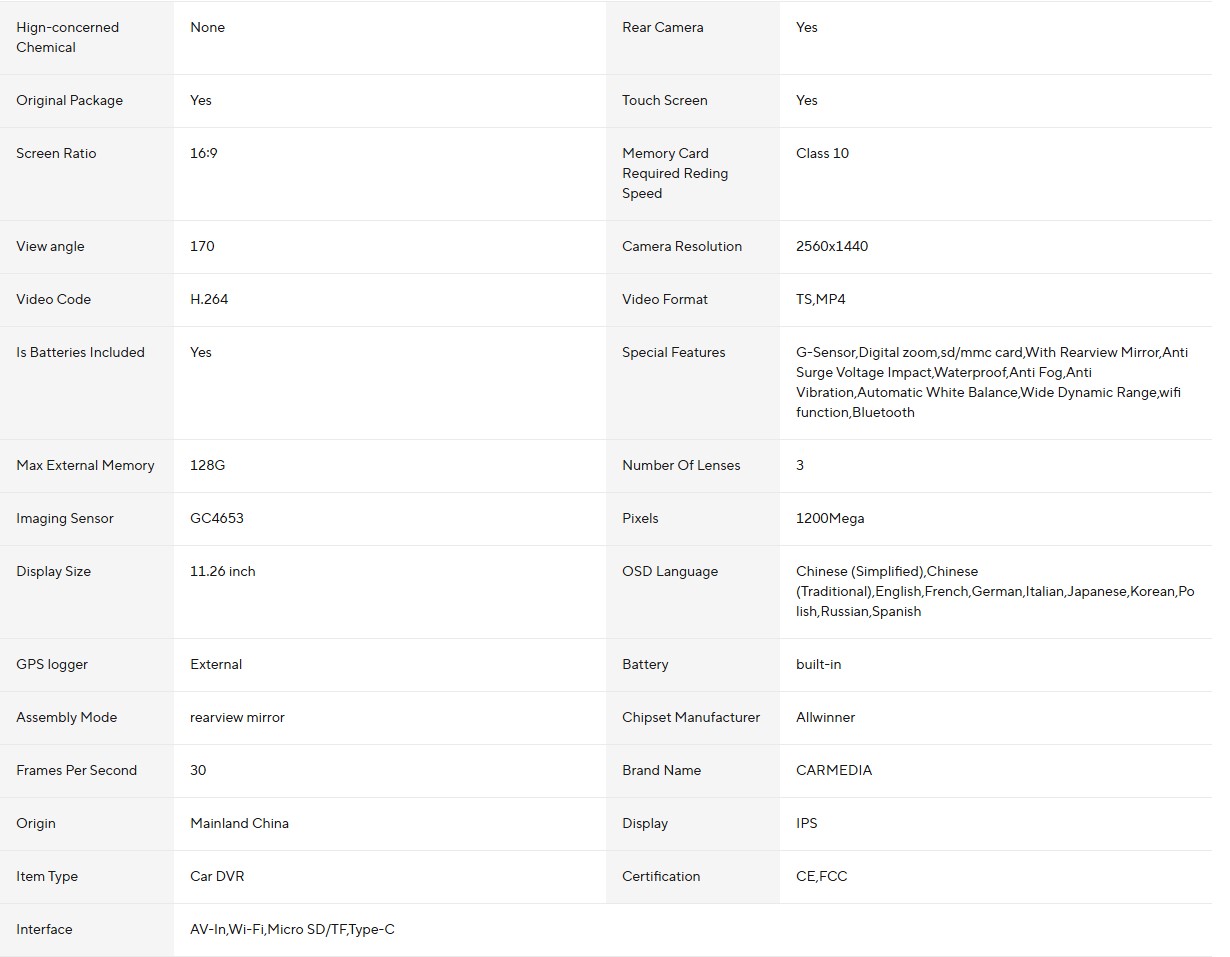
Task: Click the Display Size label
Action: click(x=53, y=571)
